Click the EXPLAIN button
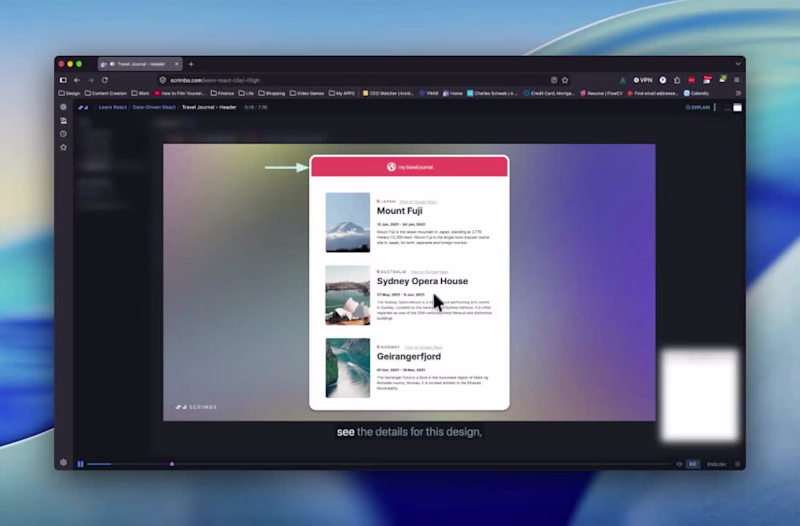800x526 pixels. [x=698, y=107]
